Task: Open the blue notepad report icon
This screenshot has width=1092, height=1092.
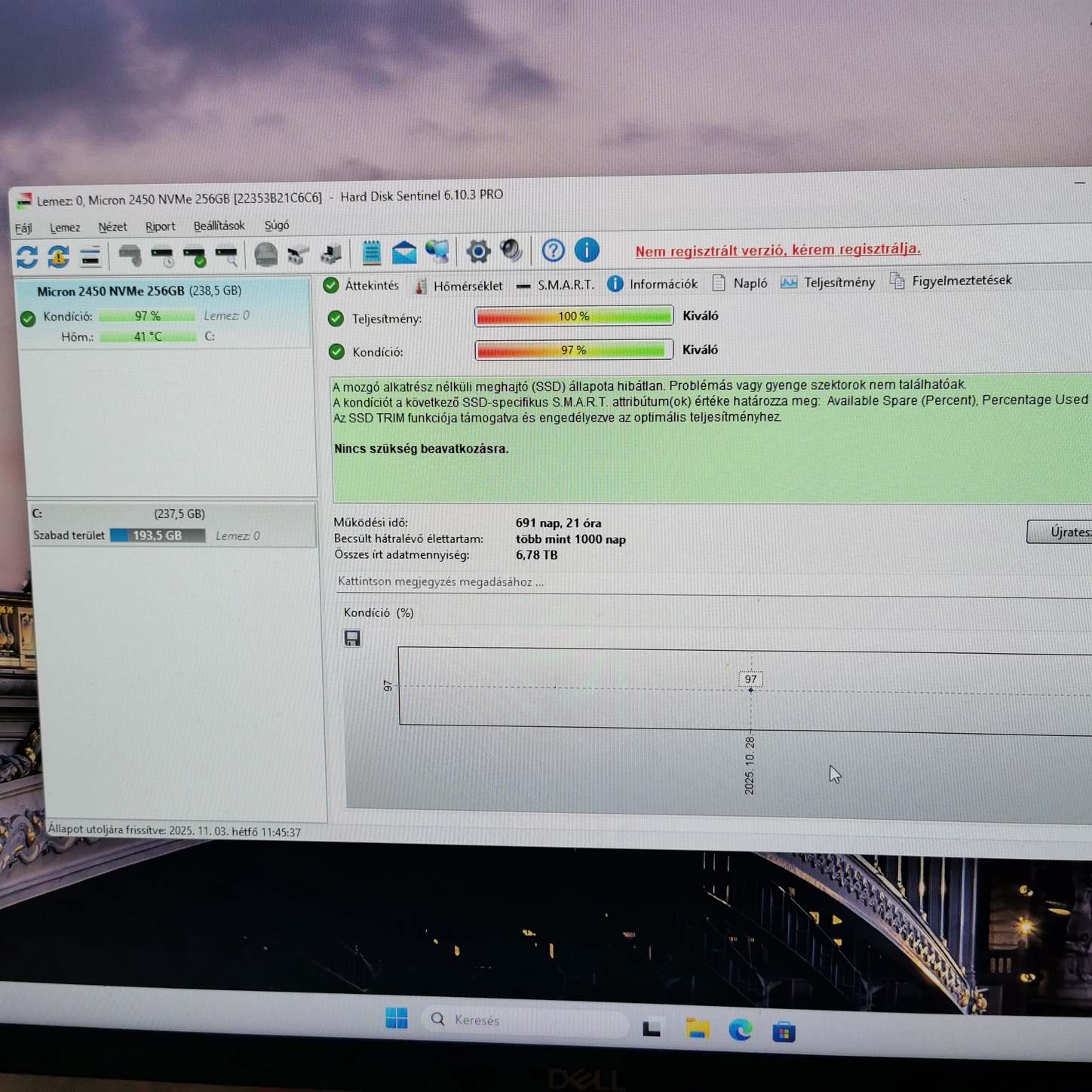Action: click(371, 253)
